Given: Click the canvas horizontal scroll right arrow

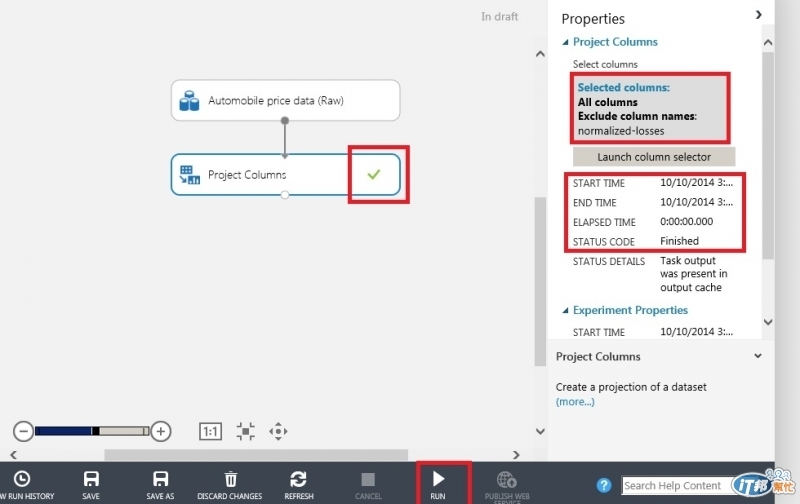Looking at the screenshot, I should (x=516, y=455).
